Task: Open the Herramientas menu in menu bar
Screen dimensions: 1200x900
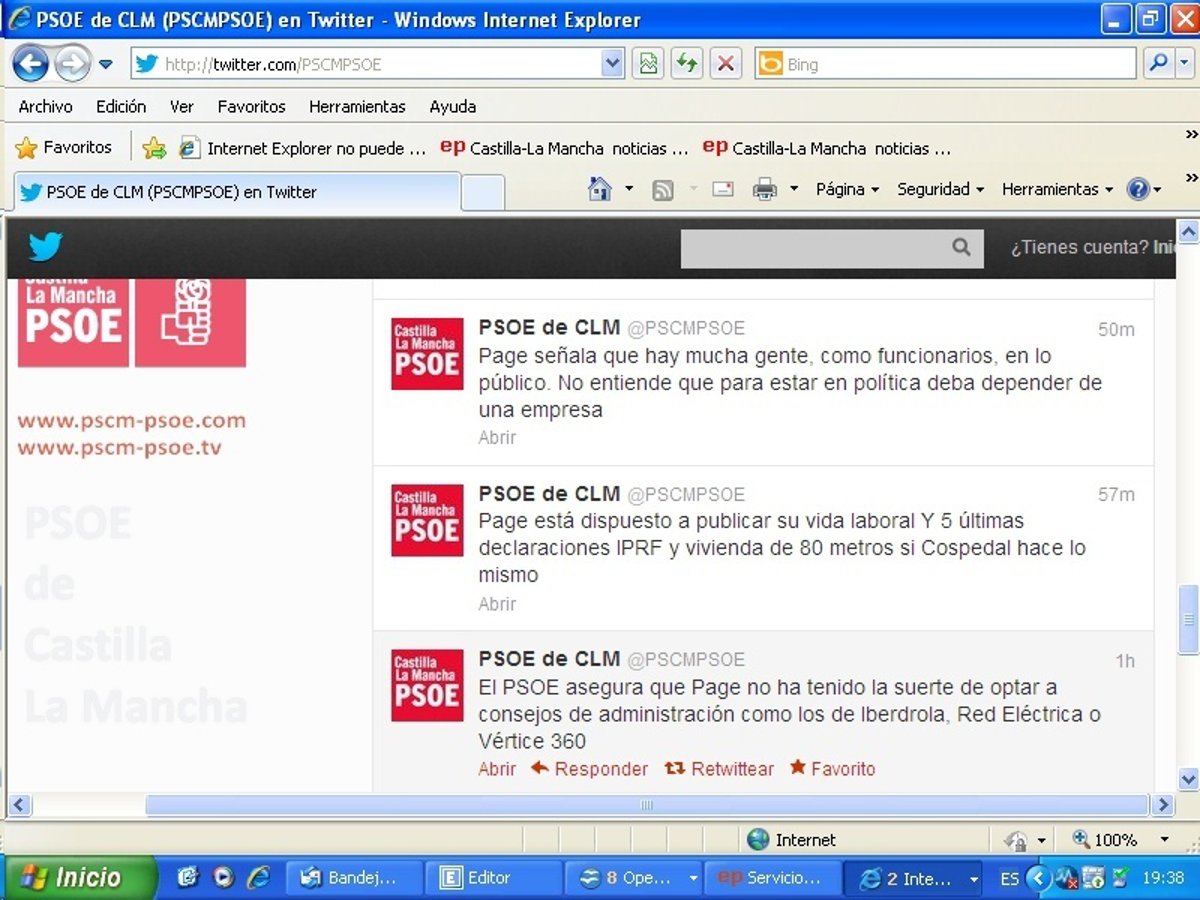Action: click(x=357, y=107)
